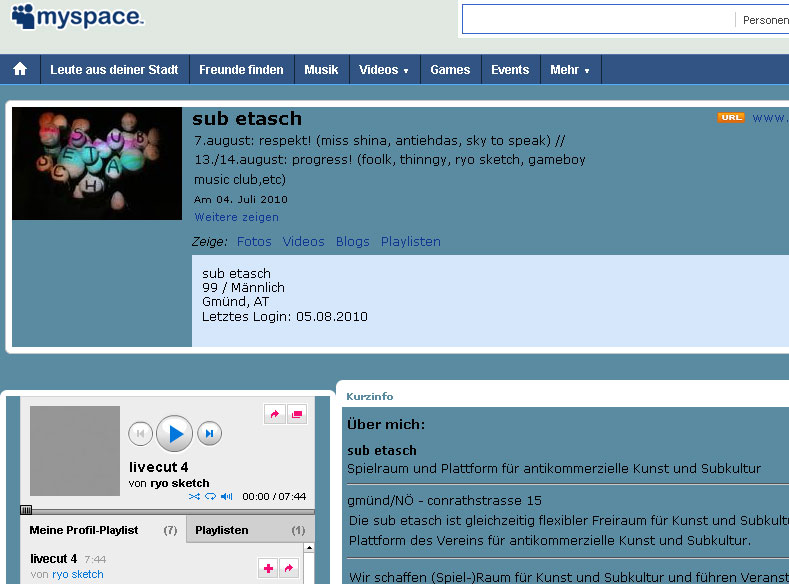Open player in pop-out window icon
This screenshot has height=584, width=789.
297,414
